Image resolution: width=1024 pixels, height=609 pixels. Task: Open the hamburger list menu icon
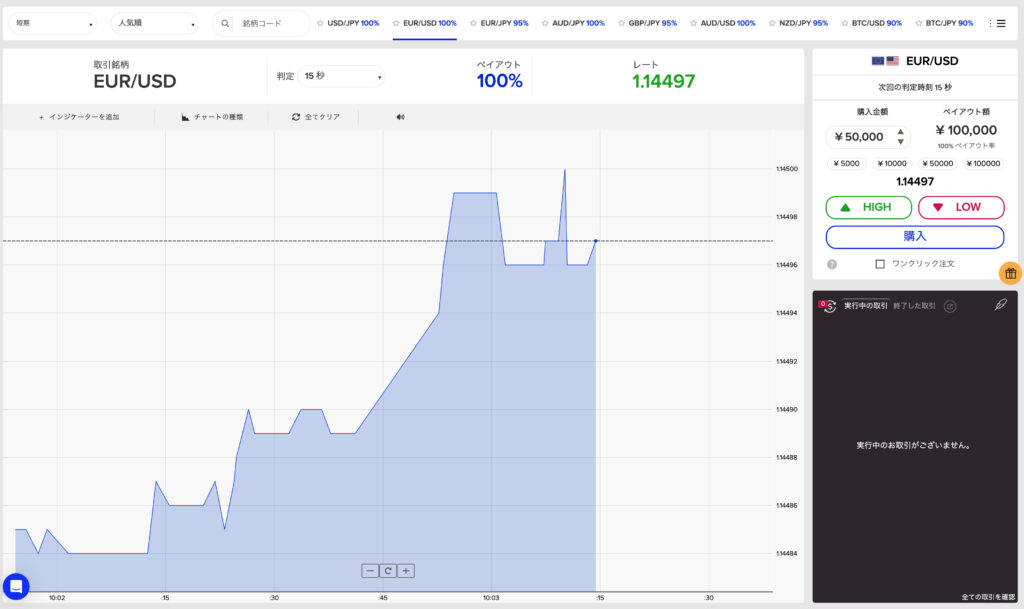tap(1001, 23)
